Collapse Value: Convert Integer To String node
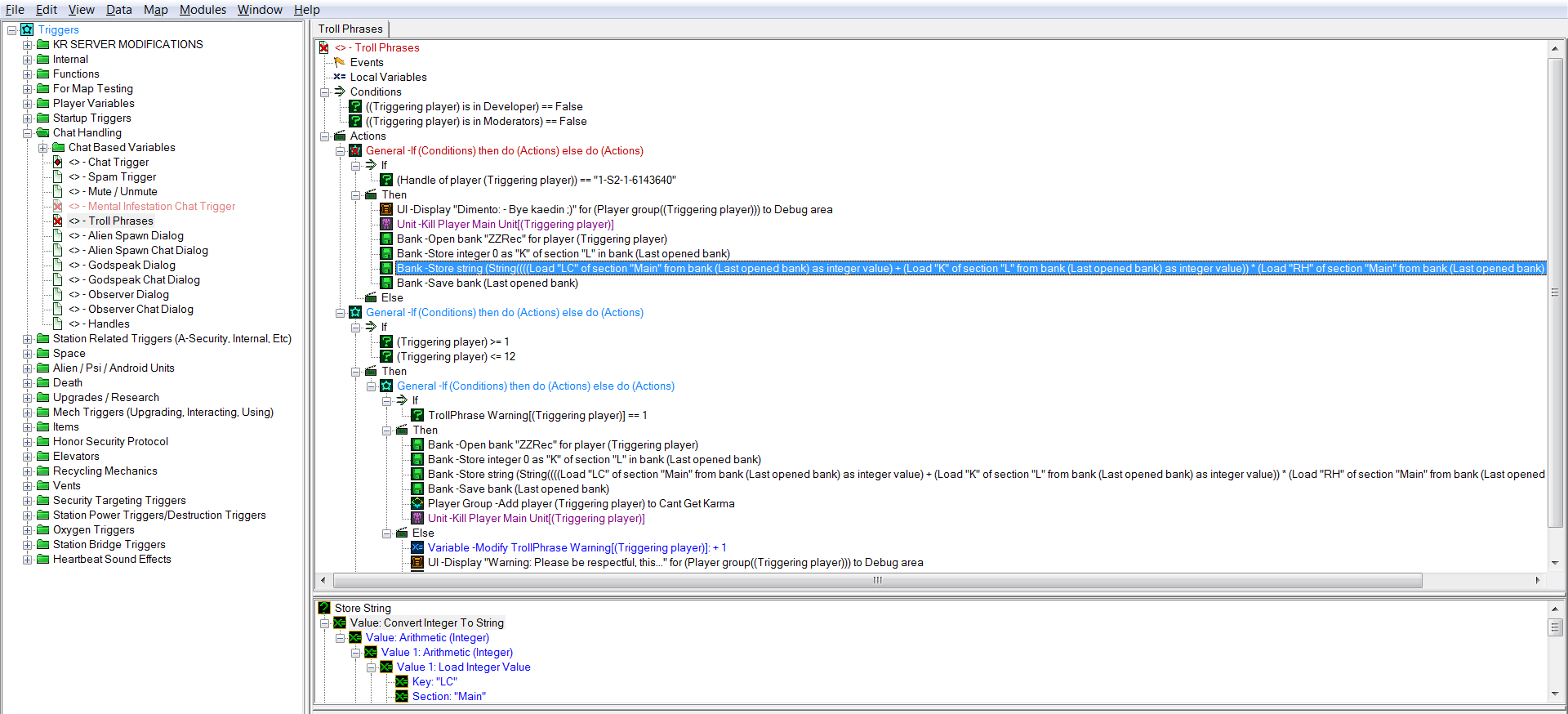 [324, 623]
